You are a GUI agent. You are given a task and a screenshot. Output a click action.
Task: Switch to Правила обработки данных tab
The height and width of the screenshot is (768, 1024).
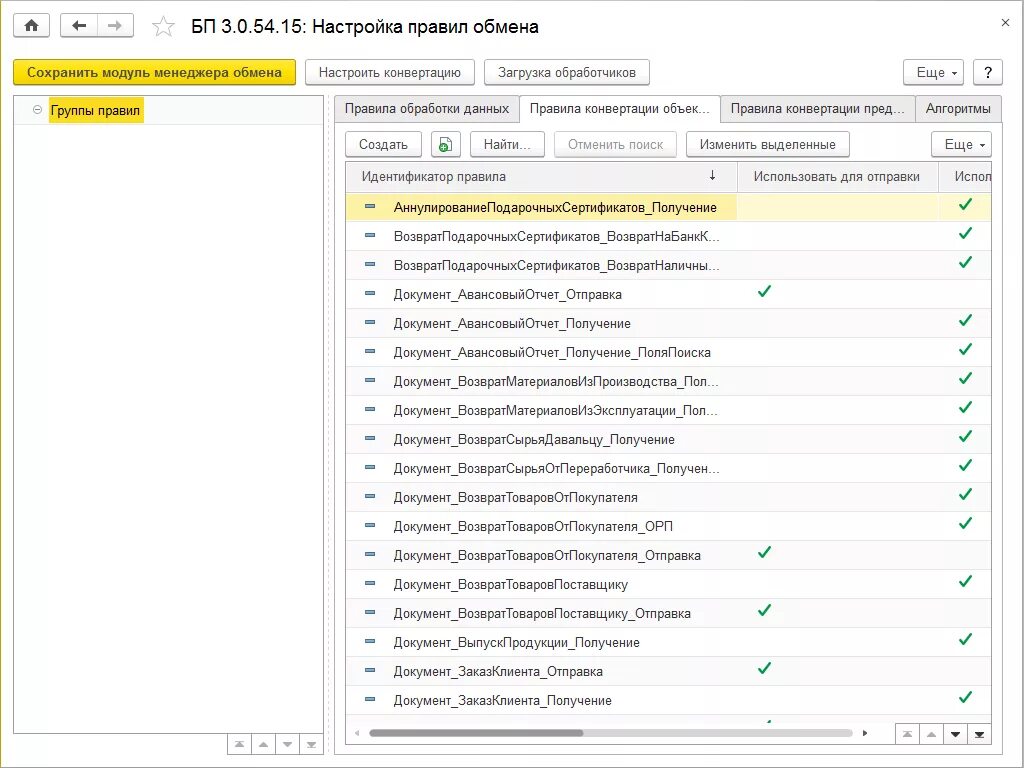pyautogui.click(x=426, y=108)
